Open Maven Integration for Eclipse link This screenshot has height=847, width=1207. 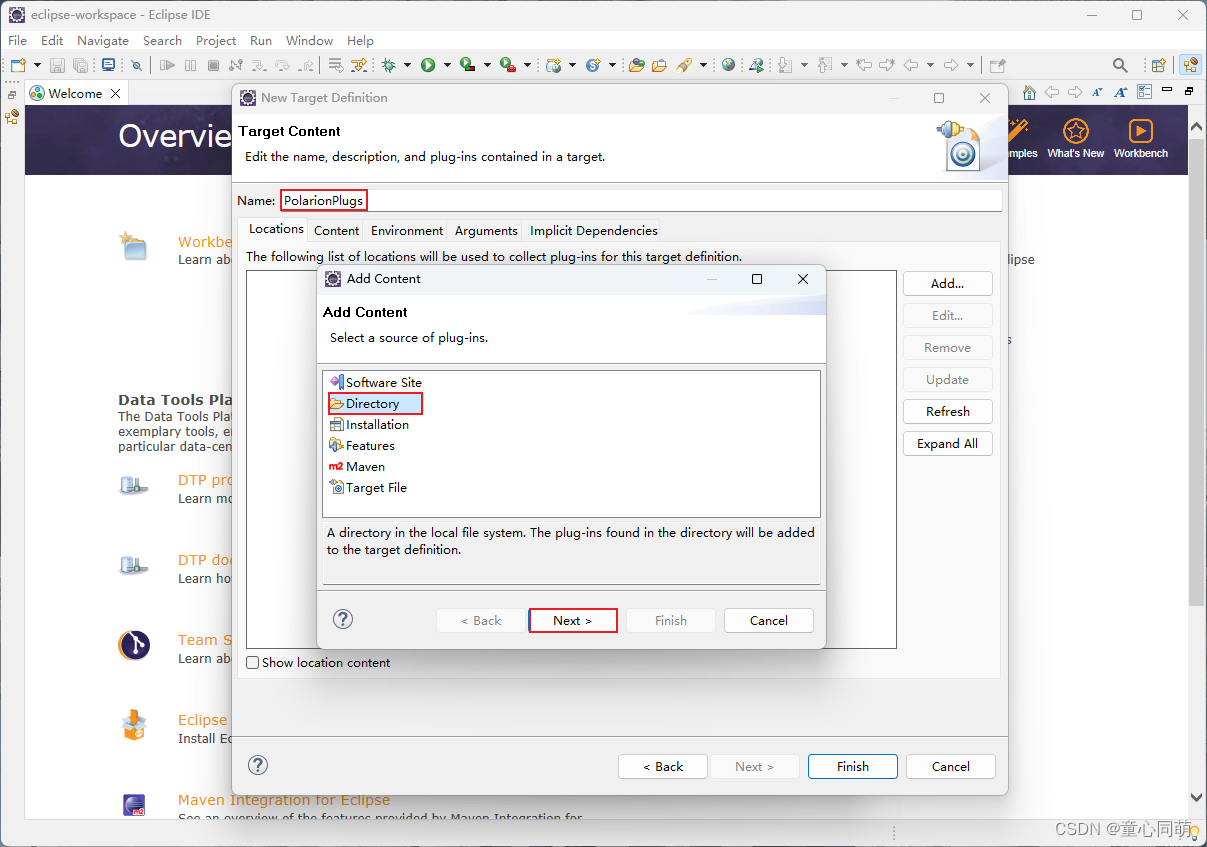284,800
